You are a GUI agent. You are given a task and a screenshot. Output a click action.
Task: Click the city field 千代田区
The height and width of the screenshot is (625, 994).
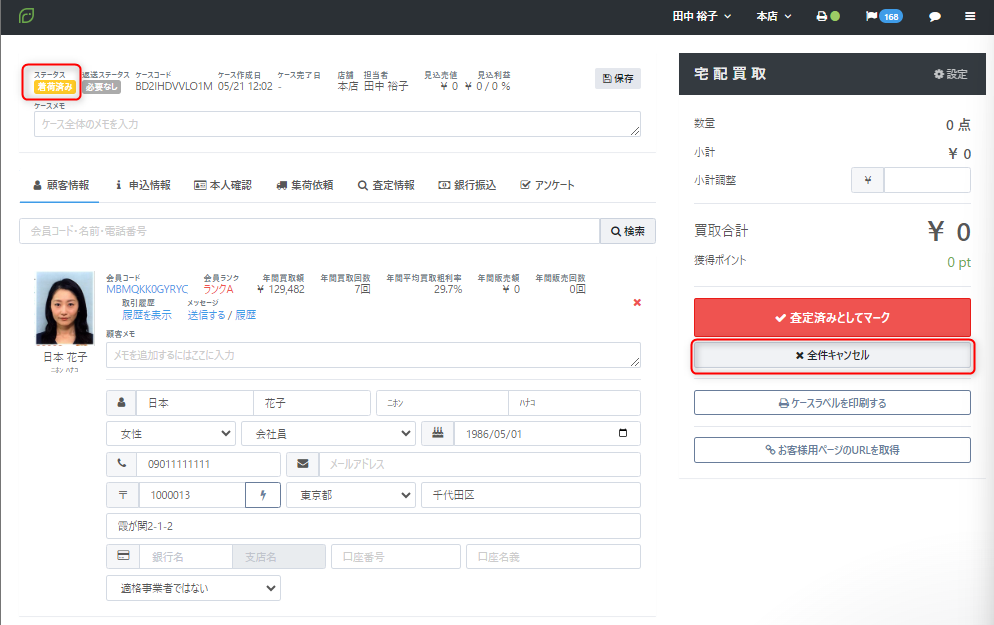click(531, 495)
